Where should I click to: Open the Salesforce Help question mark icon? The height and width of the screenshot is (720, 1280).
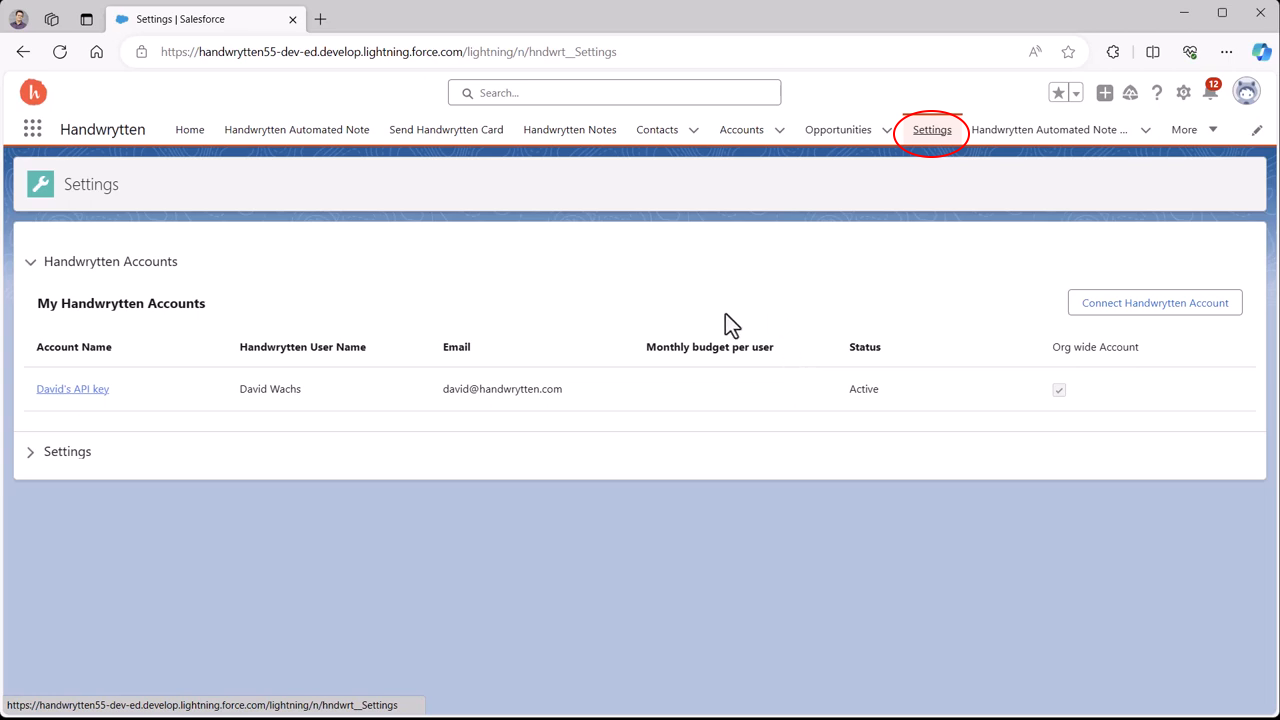point(1157,92)
